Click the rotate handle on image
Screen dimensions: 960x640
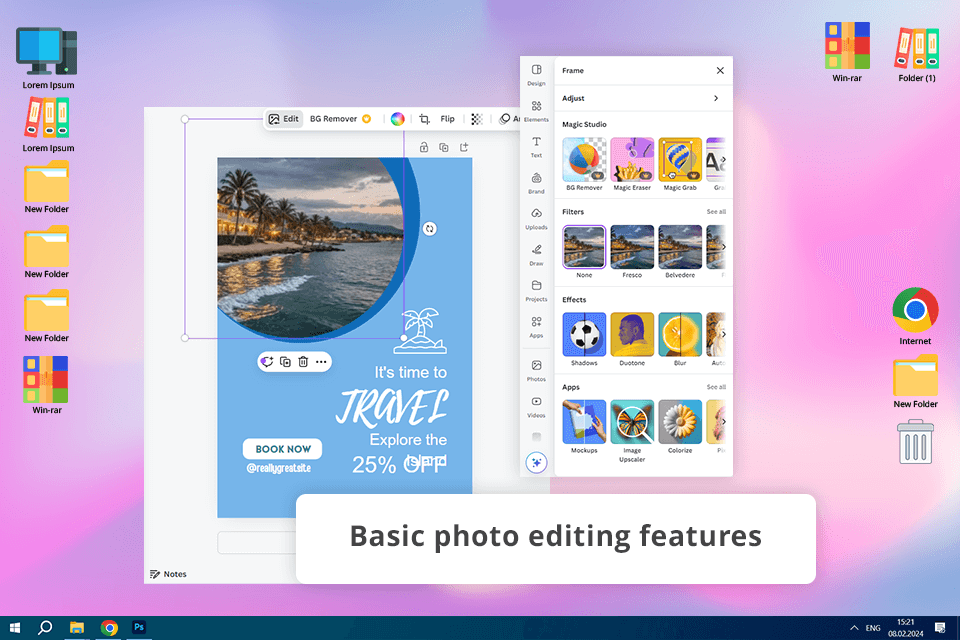(x=430, y=228)
